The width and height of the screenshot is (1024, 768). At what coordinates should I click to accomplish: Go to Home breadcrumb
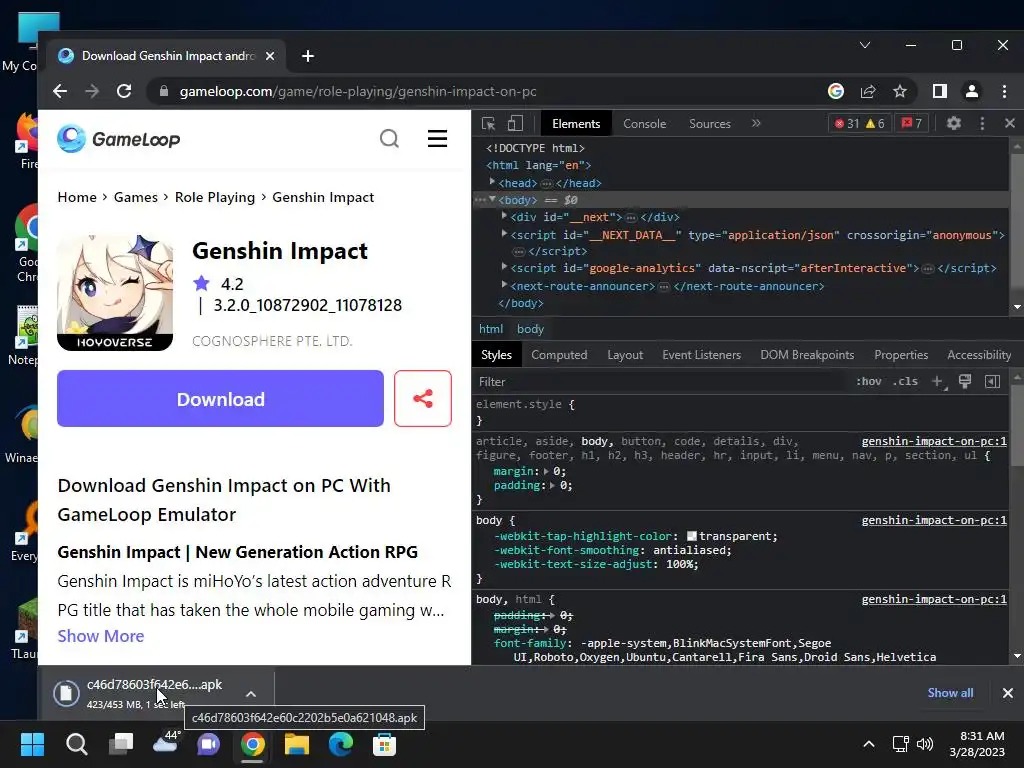[x=77, y=197]
